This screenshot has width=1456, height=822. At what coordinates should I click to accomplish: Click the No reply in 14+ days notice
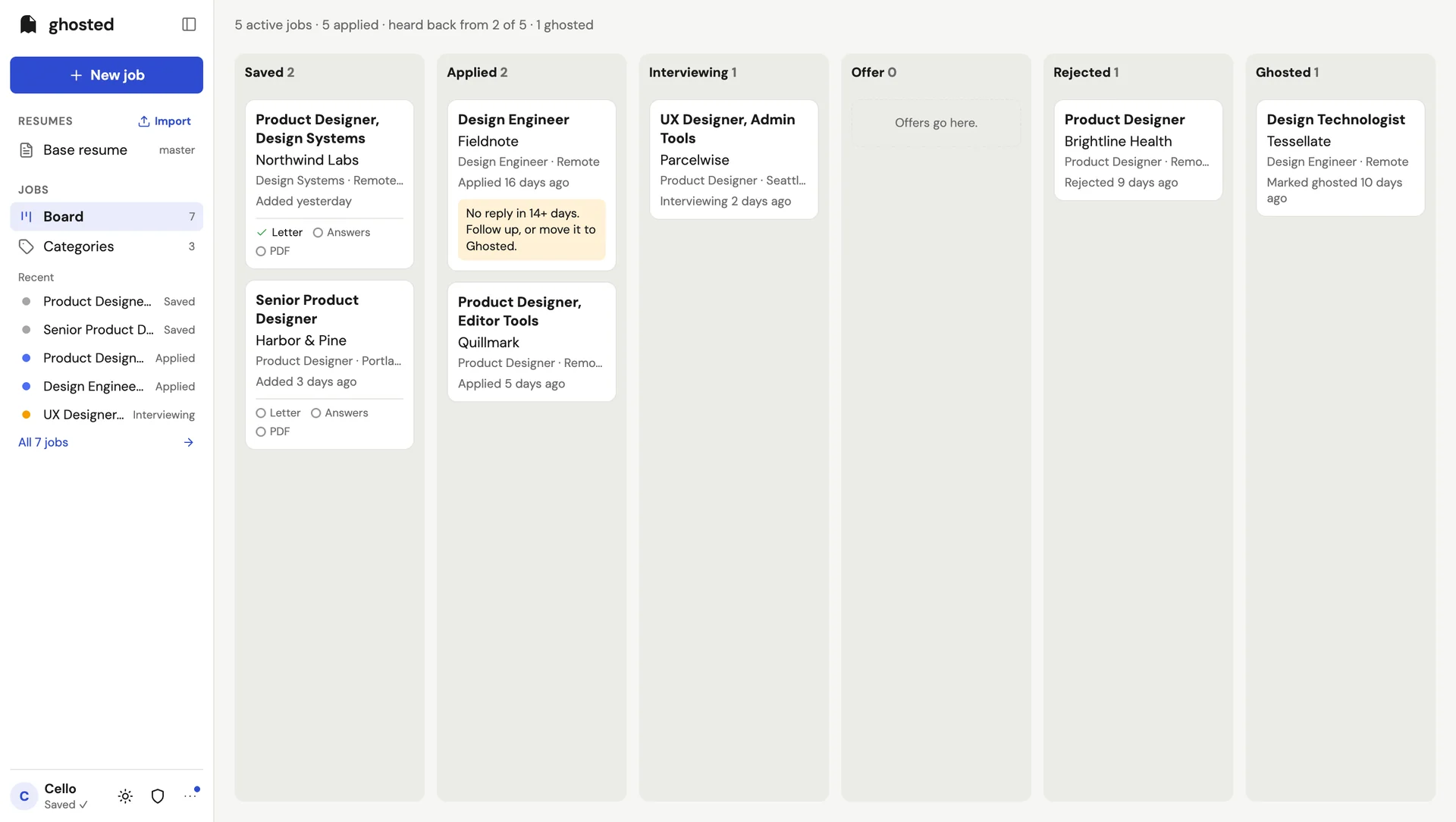click(x=532, y=230)
